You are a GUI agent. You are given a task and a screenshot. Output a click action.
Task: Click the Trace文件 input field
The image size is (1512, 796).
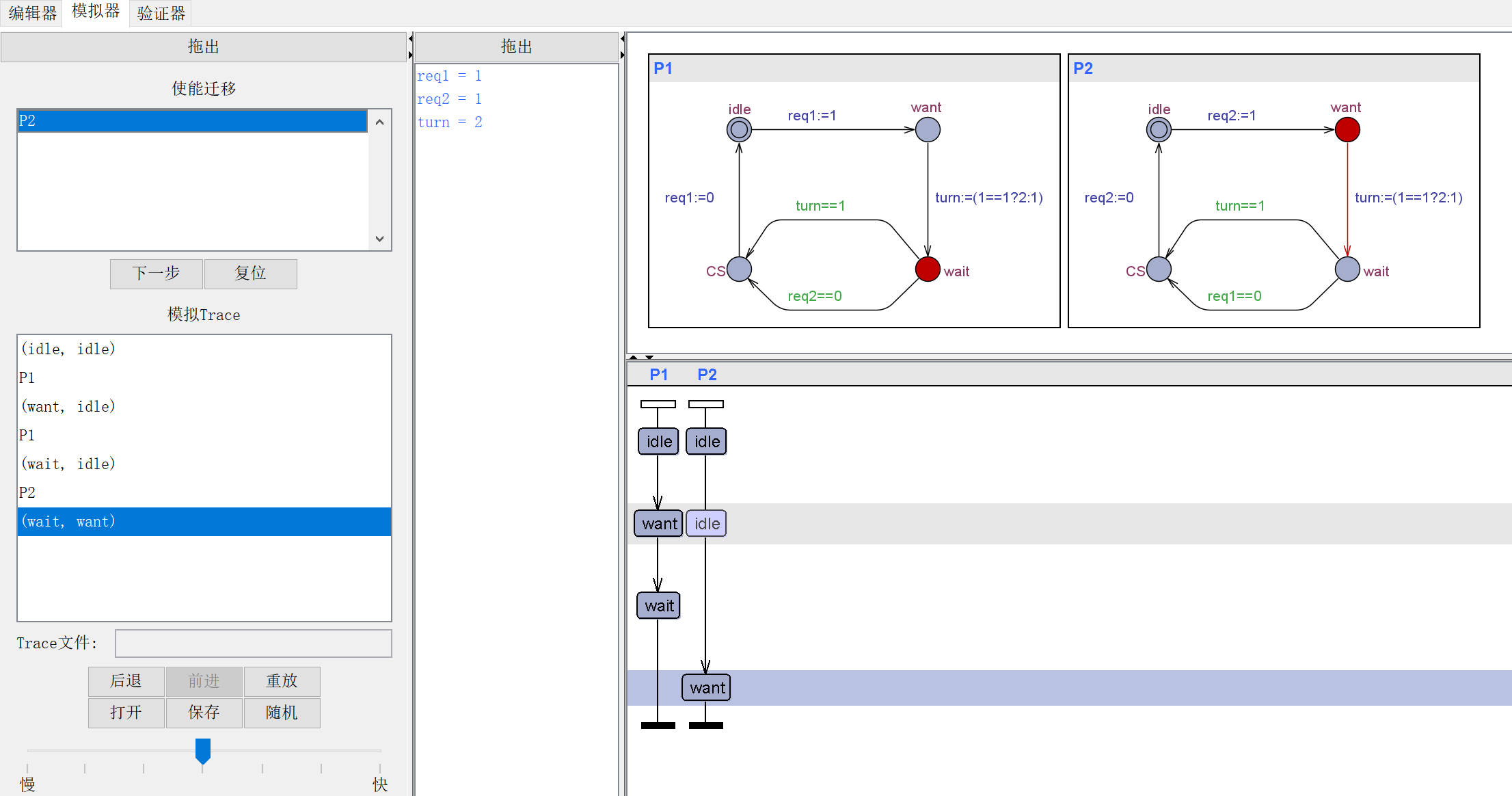tap(253, 644)
